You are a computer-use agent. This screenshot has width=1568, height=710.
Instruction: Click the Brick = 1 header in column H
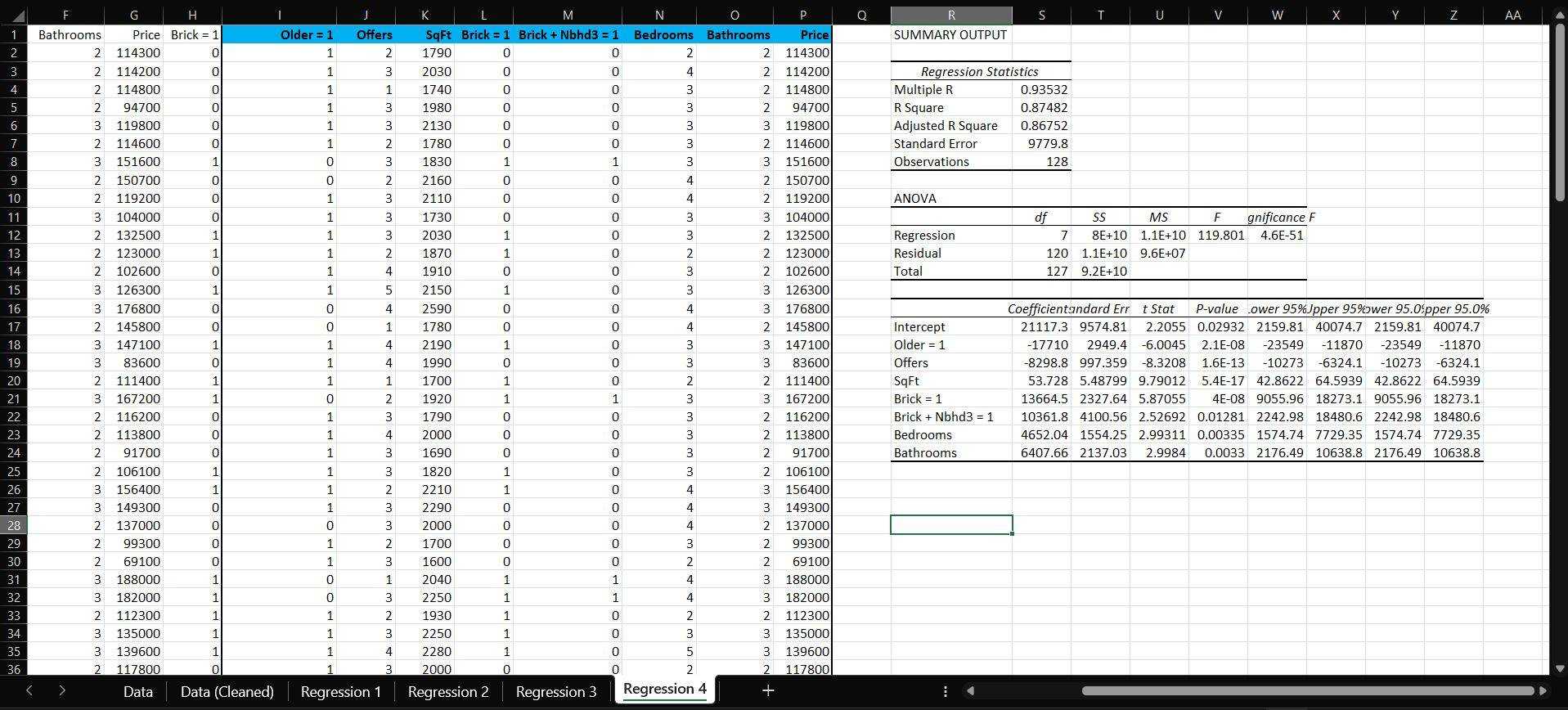pyautogui.click(x=192, y=34)
